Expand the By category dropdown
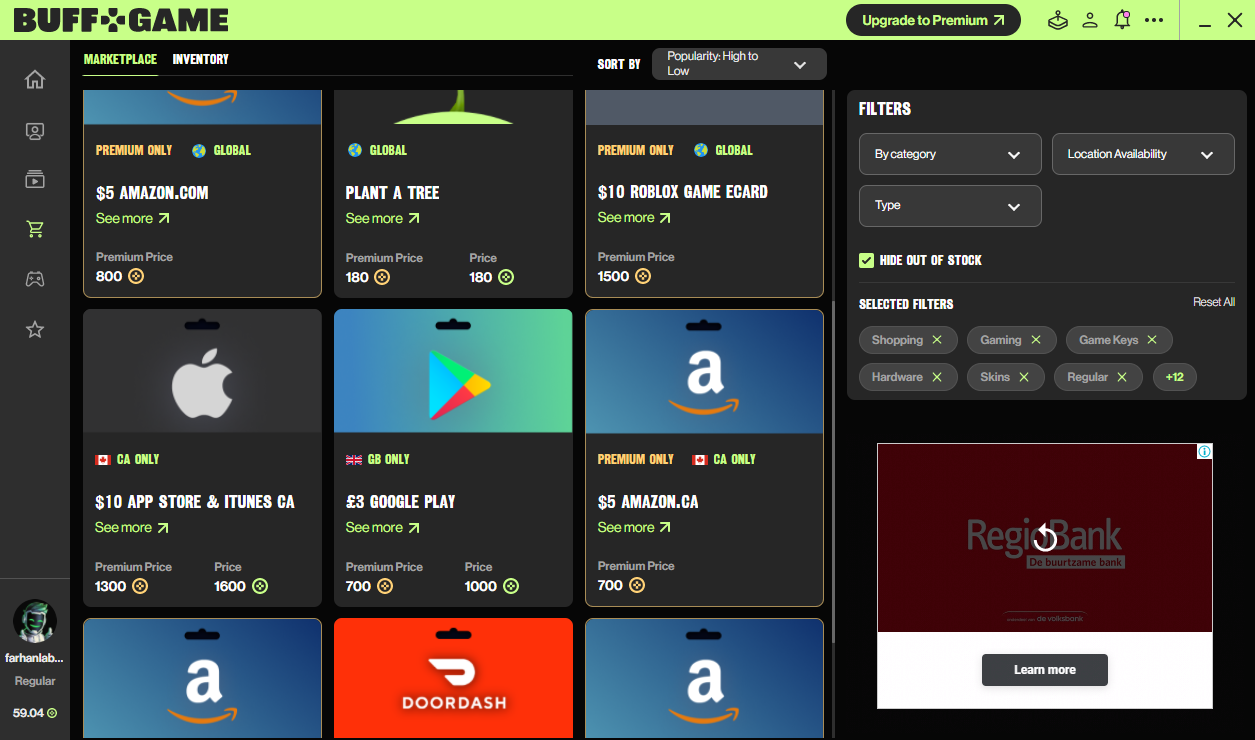 click(950, 155)
